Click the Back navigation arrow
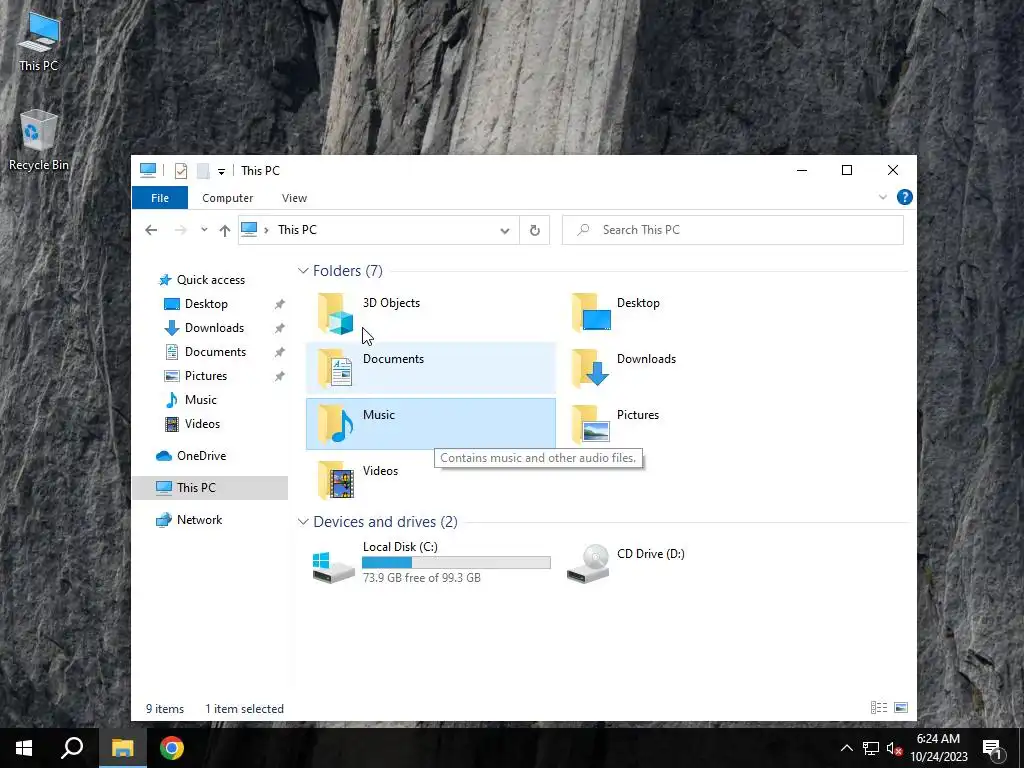The image size is (1024, 768). pos(151,230)
